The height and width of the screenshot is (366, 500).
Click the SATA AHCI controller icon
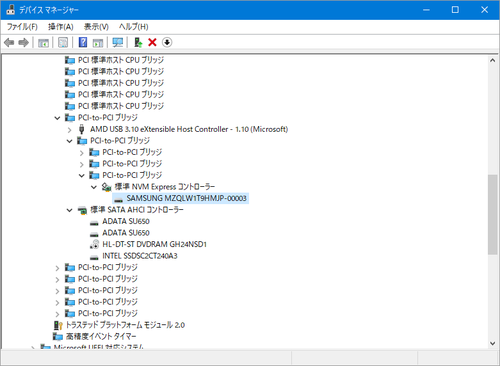tap(82, 210)
